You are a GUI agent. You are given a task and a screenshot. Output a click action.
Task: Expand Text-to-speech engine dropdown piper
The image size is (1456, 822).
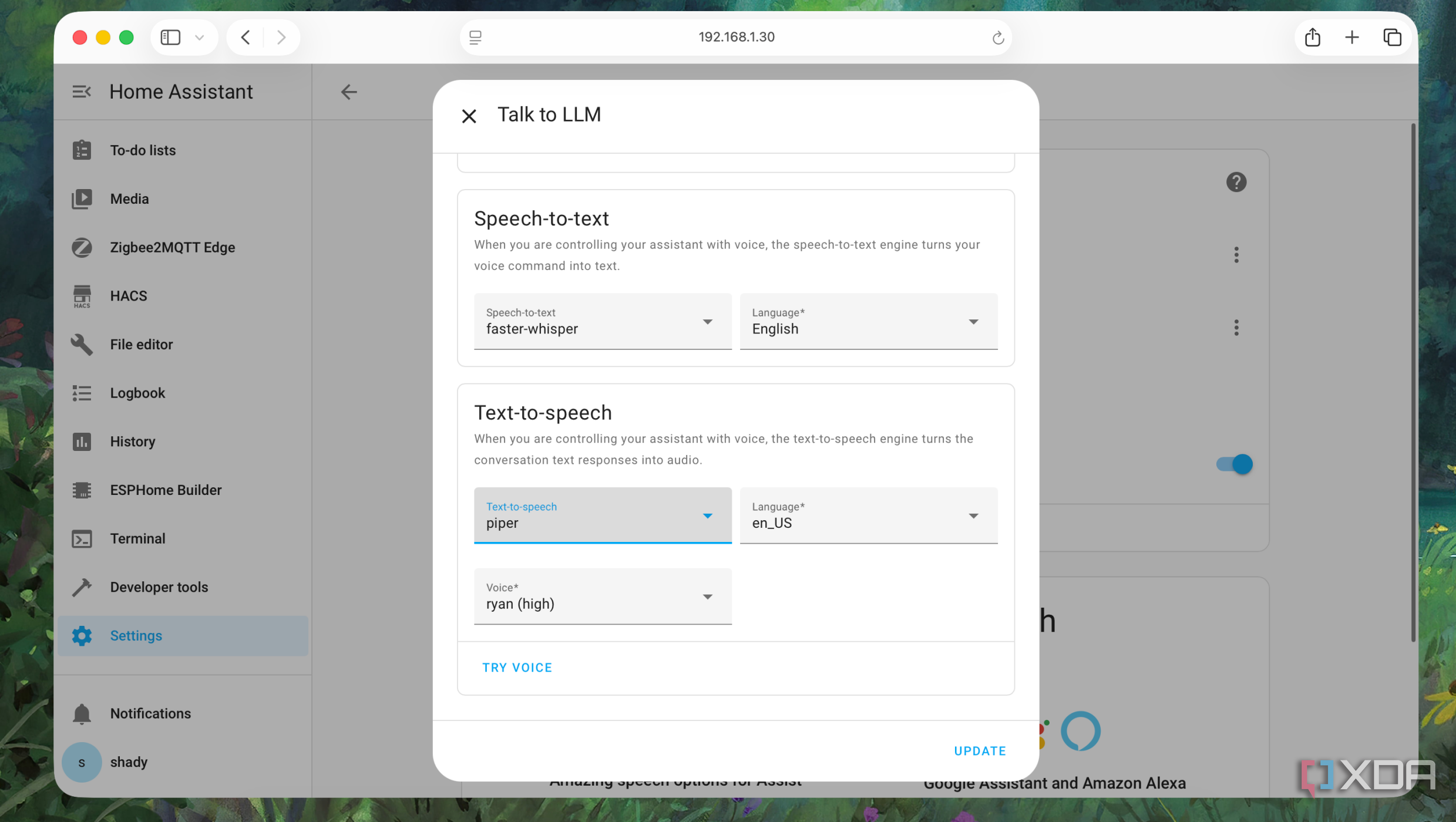click(x=603, y=516)
